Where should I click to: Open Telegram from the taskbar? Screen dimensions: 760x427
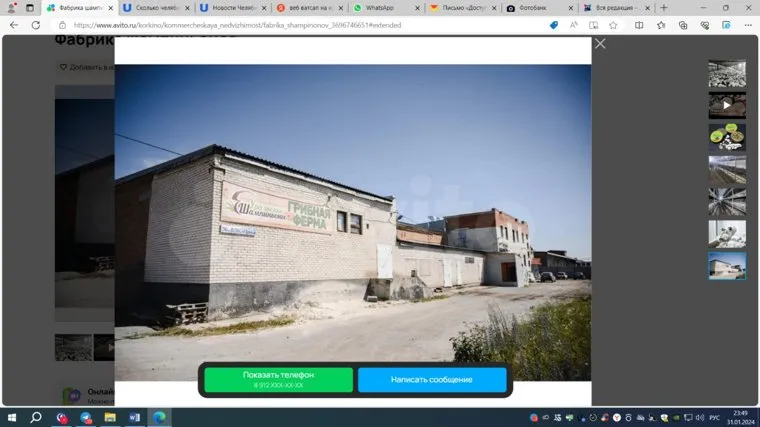coord(85,417)
